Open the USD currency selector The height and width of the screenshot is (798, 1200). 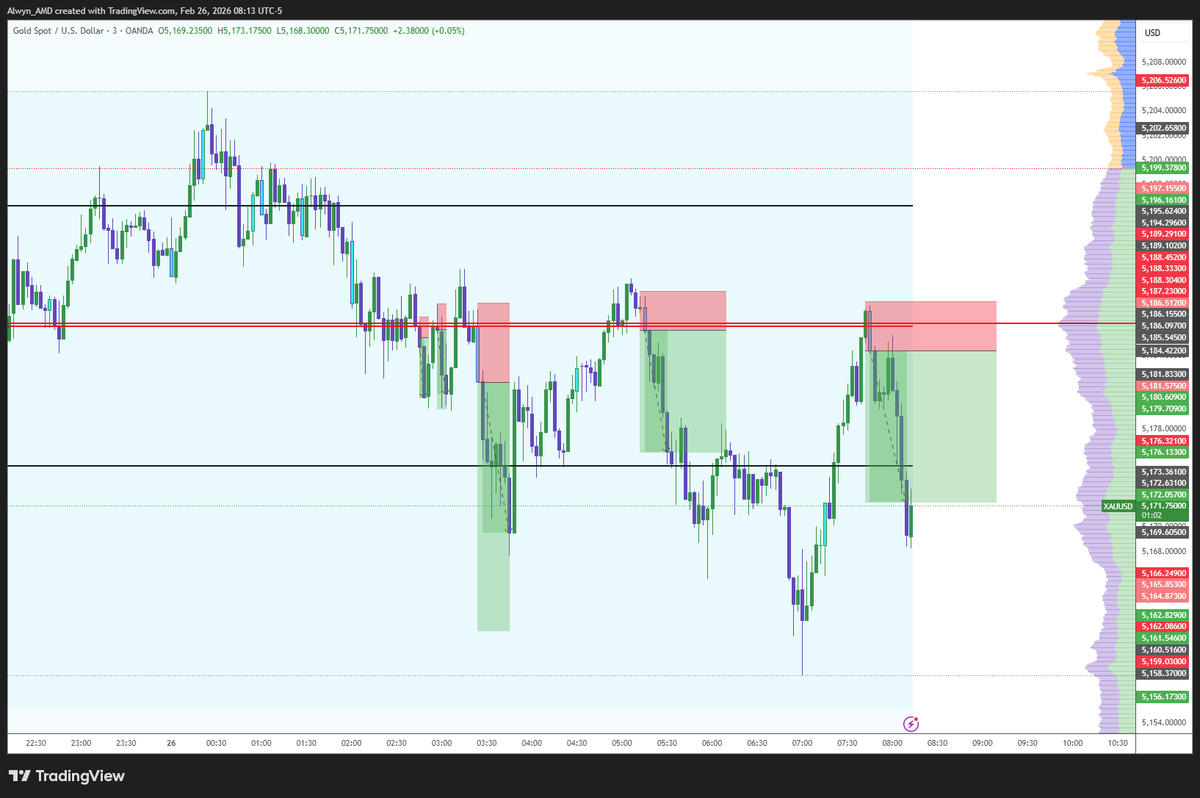1152,33
